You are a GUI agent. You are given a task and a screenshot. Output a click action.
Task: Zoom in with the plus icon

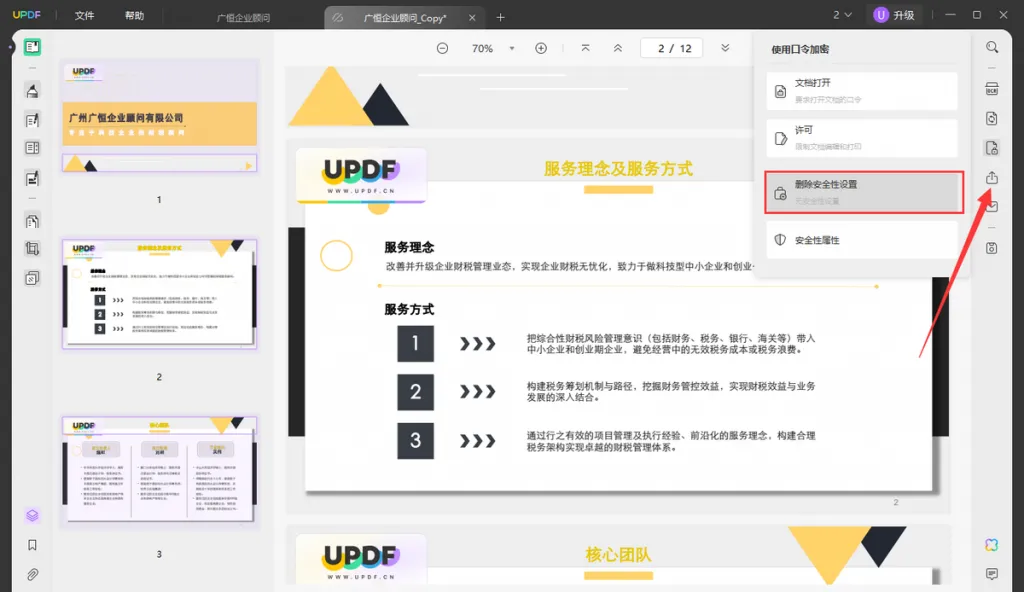[x=541, y=48]
